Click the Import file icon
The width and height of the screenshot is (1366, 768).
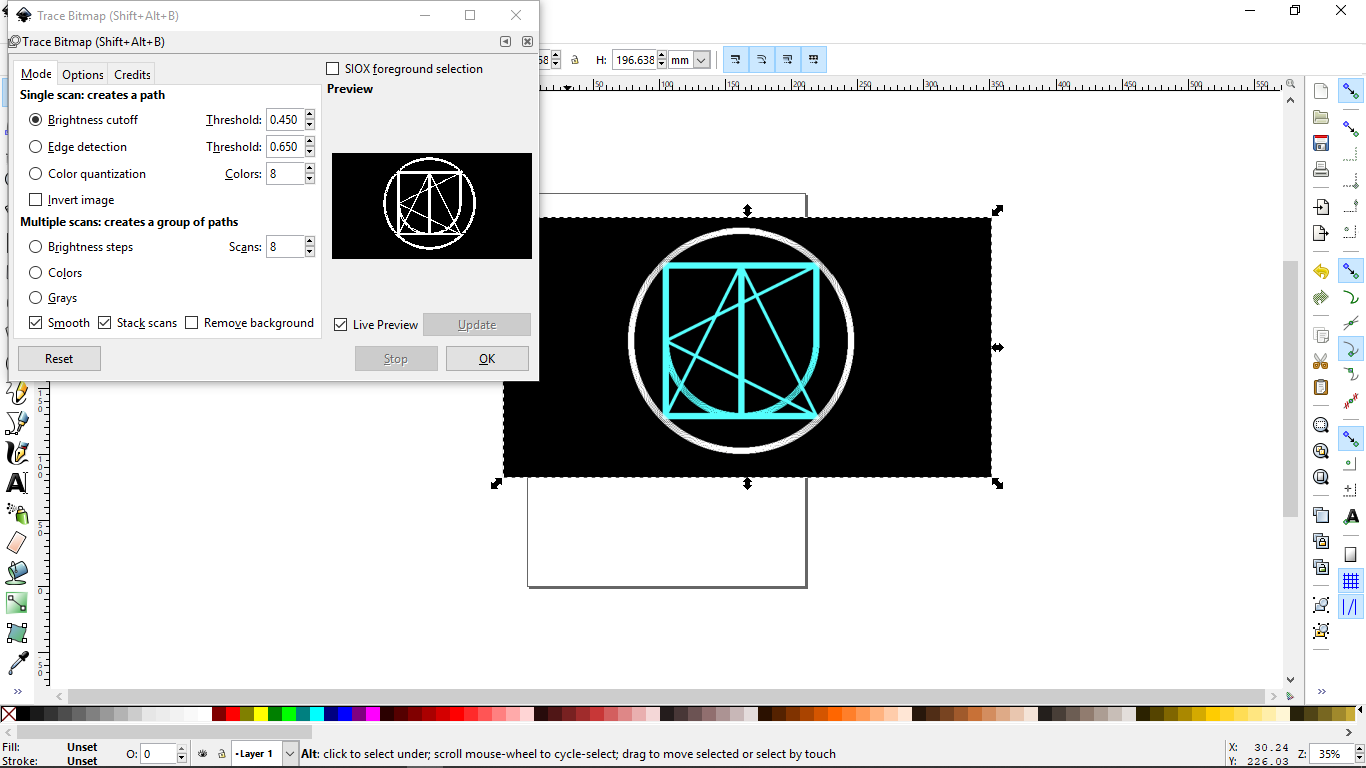(1321, 207)
